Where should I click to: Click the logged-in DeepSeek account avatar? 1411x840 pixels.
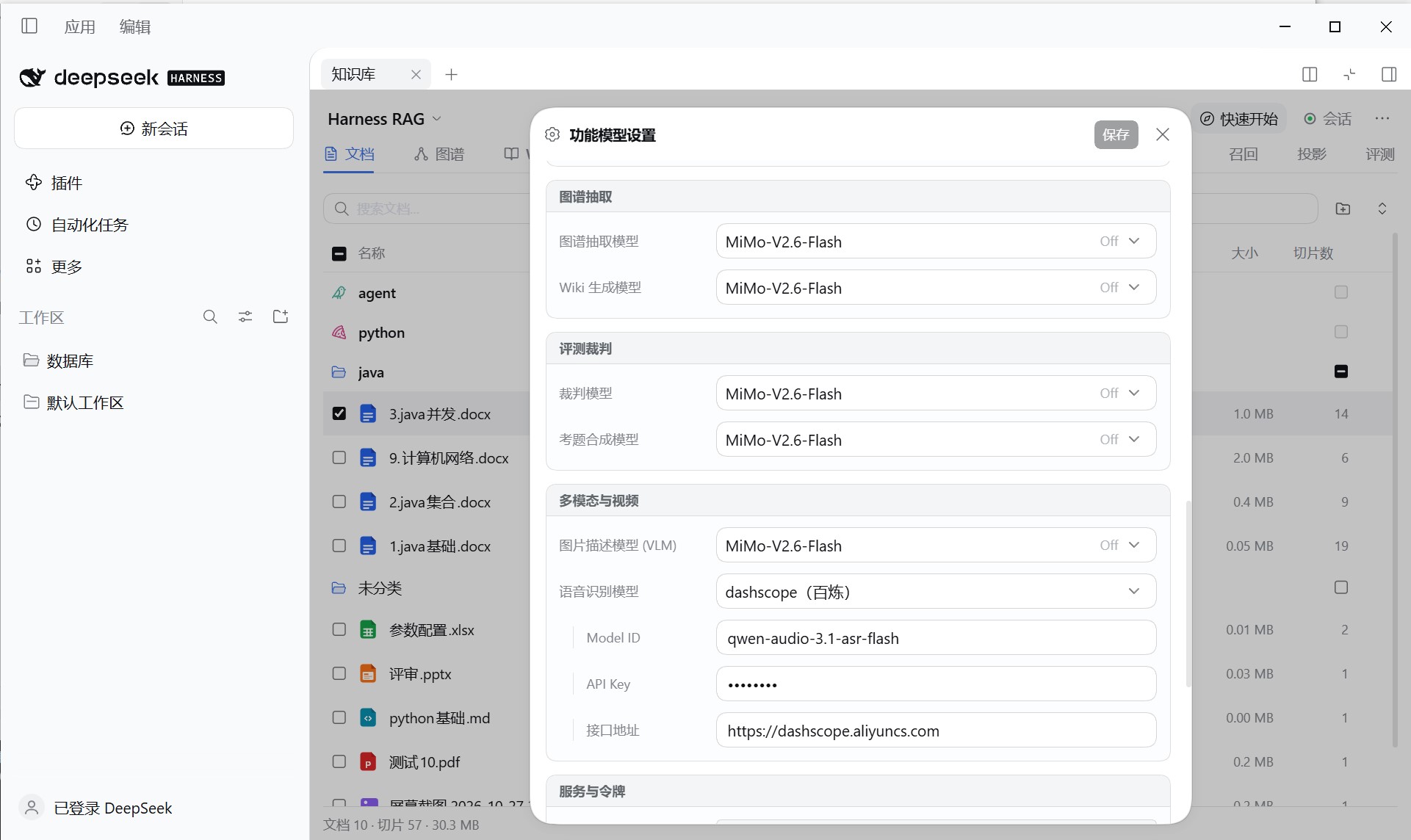click(32, 808)
